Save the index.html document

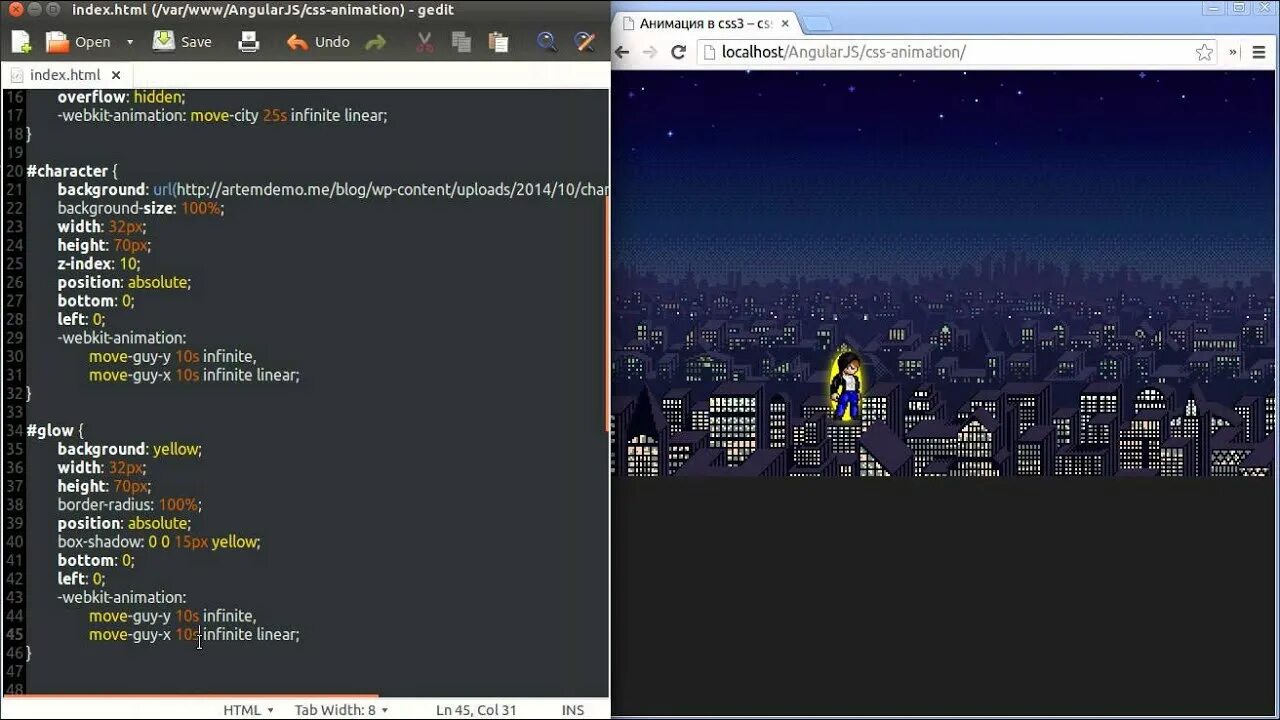tap(182, 42)
